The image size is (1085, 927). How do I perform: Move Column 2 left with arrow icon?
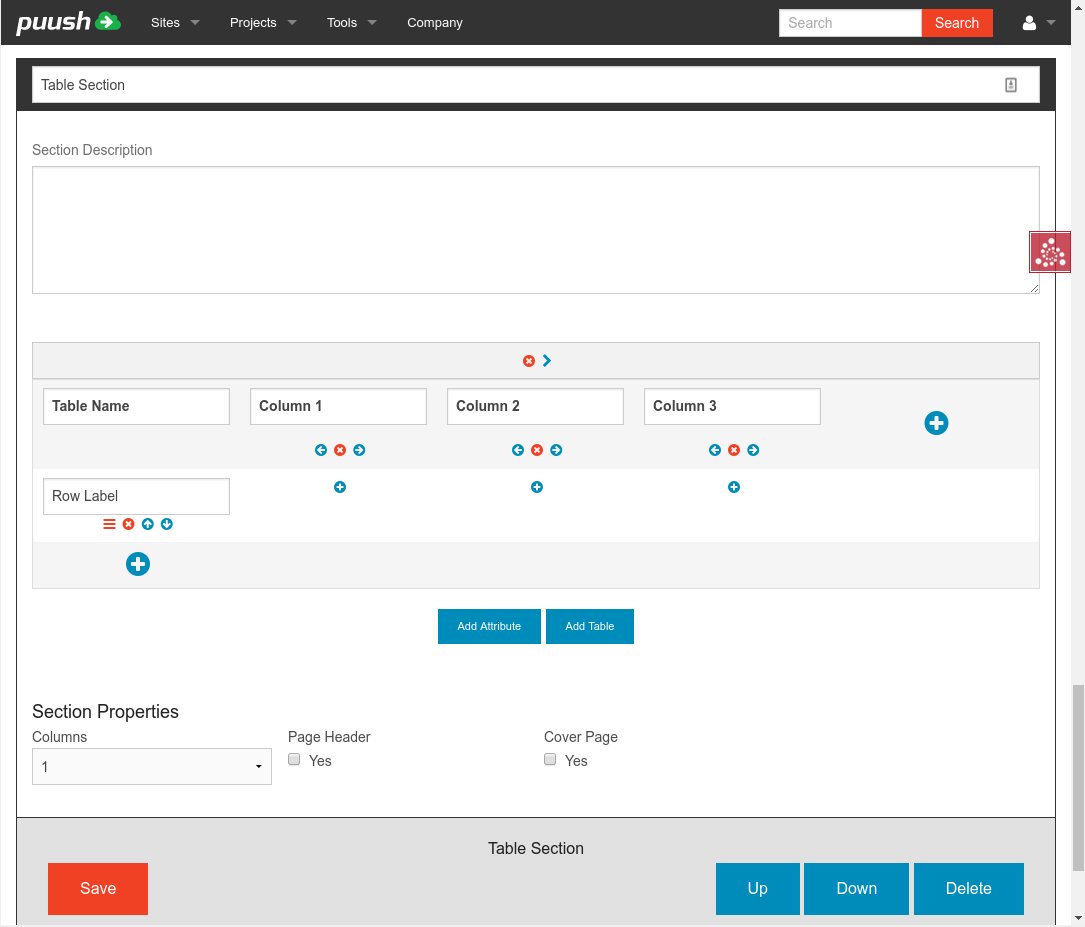point(518,450)
